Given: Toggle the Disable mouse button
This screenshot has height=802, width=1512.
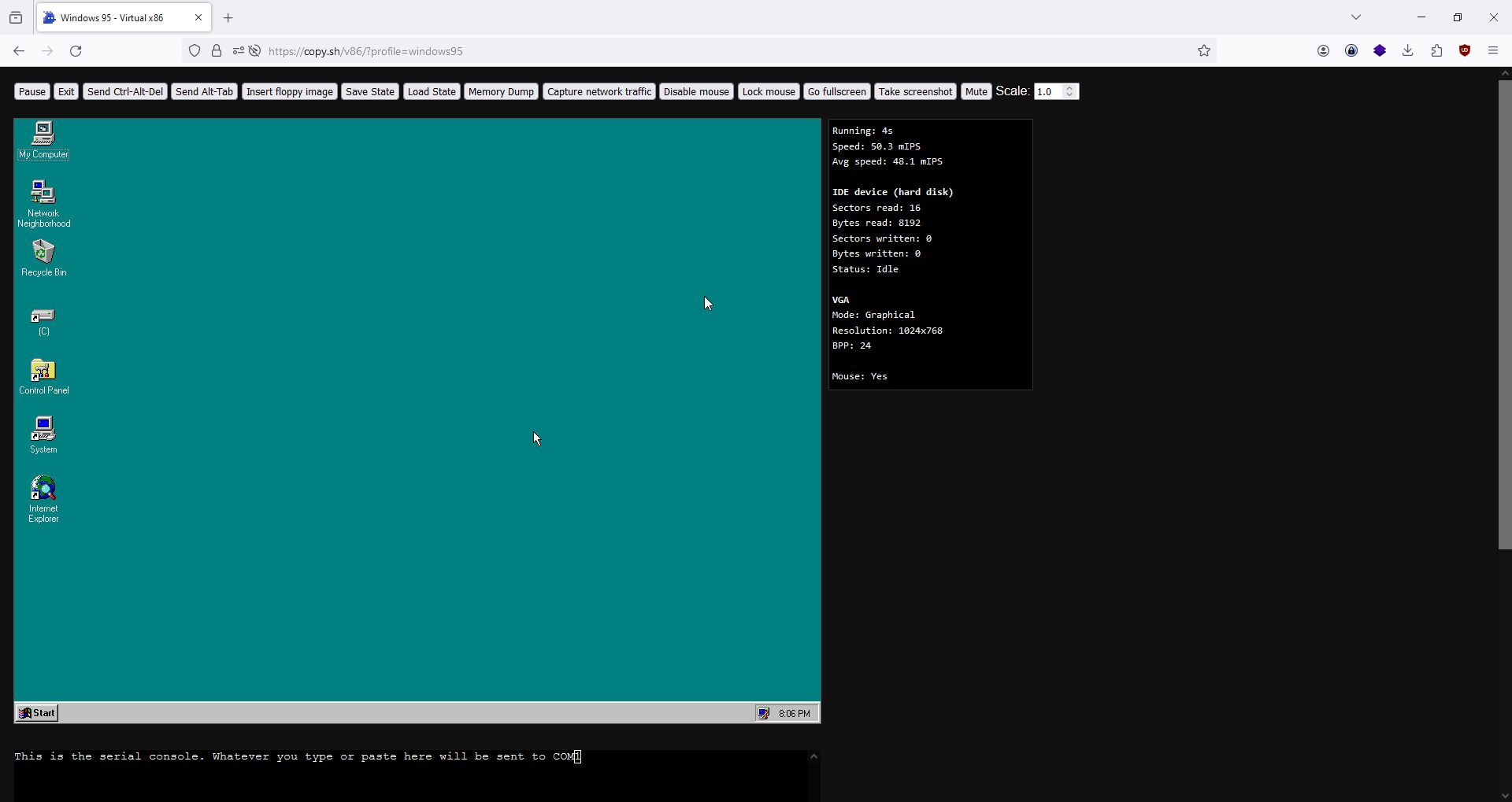Looking at the screenshot, I should tap(696, 92).
